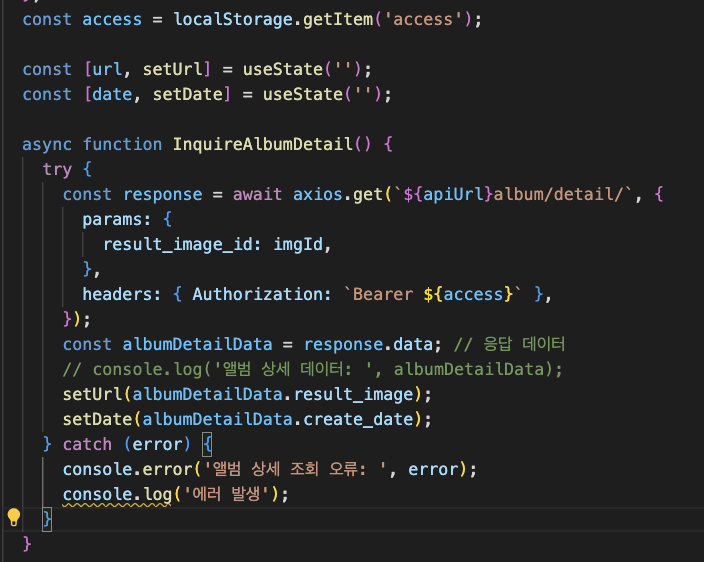704x562 pixels.
Task: Click the '에러 발생' string
Action: click(226, 494)
